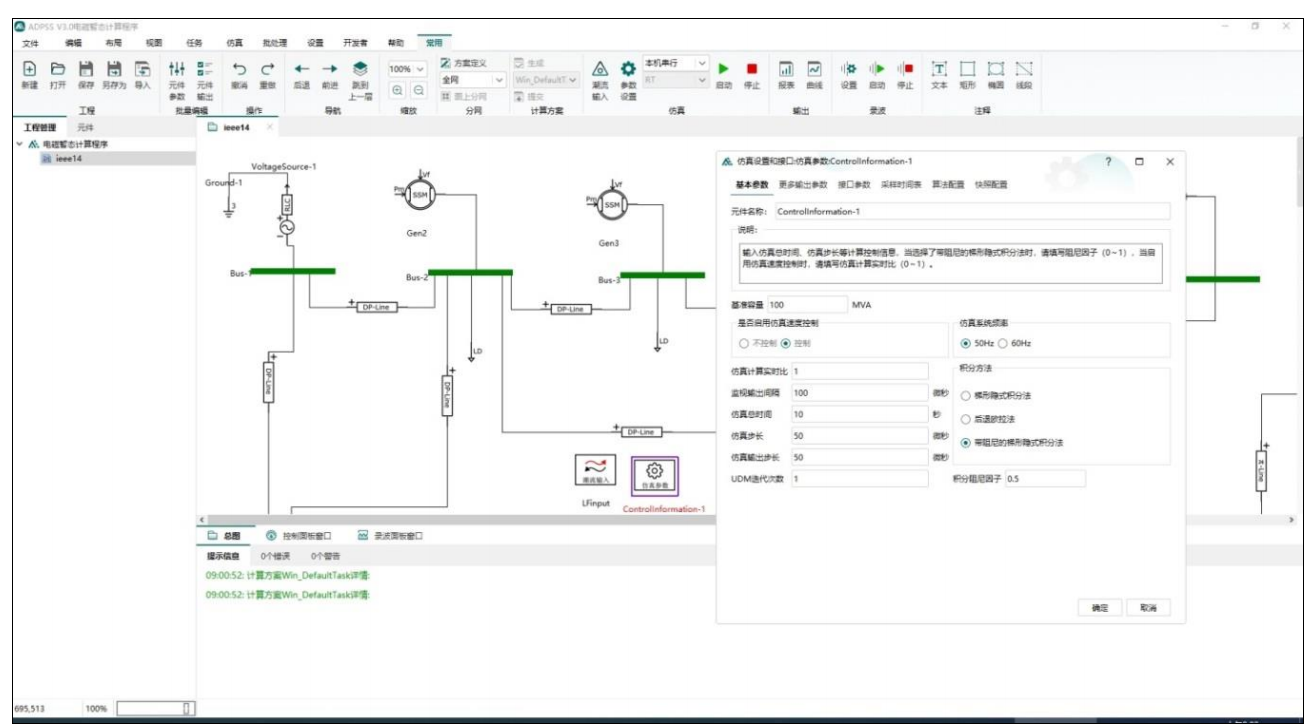Click the 确定 button in dialog

1099,608
